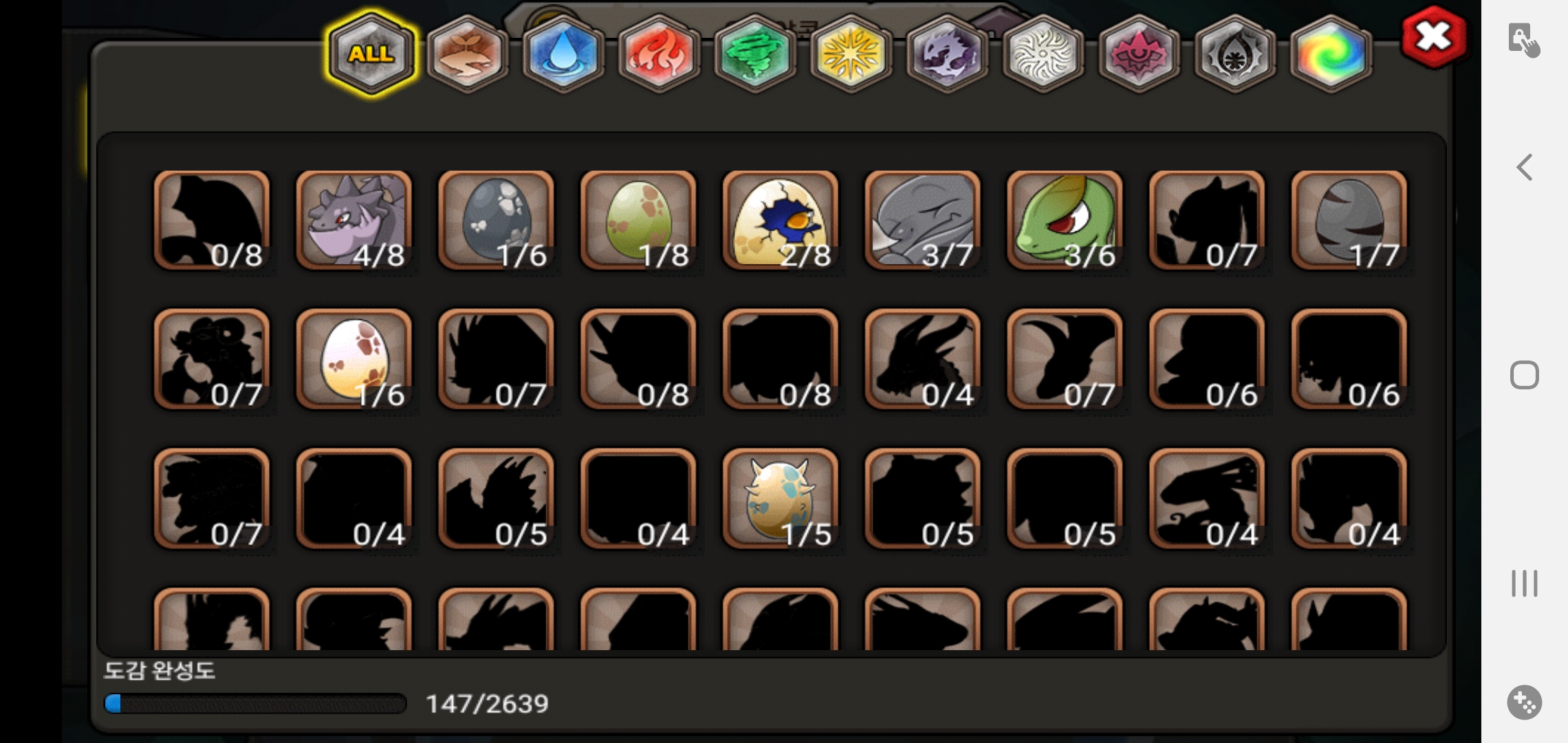Close the collection book with red X
The height and width of the screenshot is (743, 1568).
click(1434, 36)
